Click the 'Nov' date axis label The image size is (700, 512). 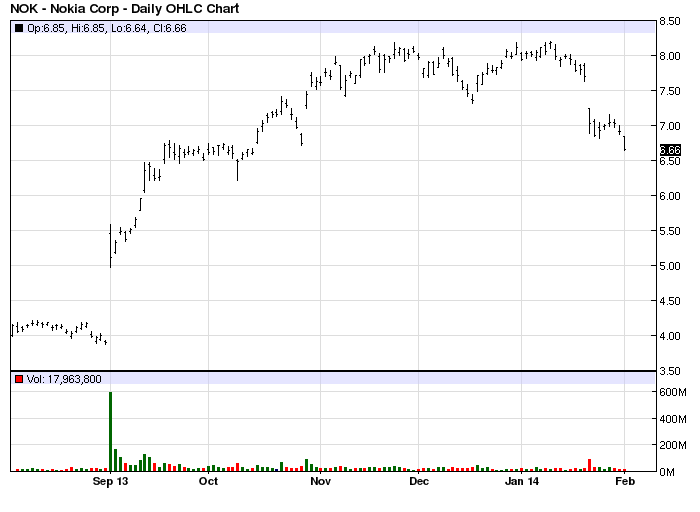tap(321, 481)
